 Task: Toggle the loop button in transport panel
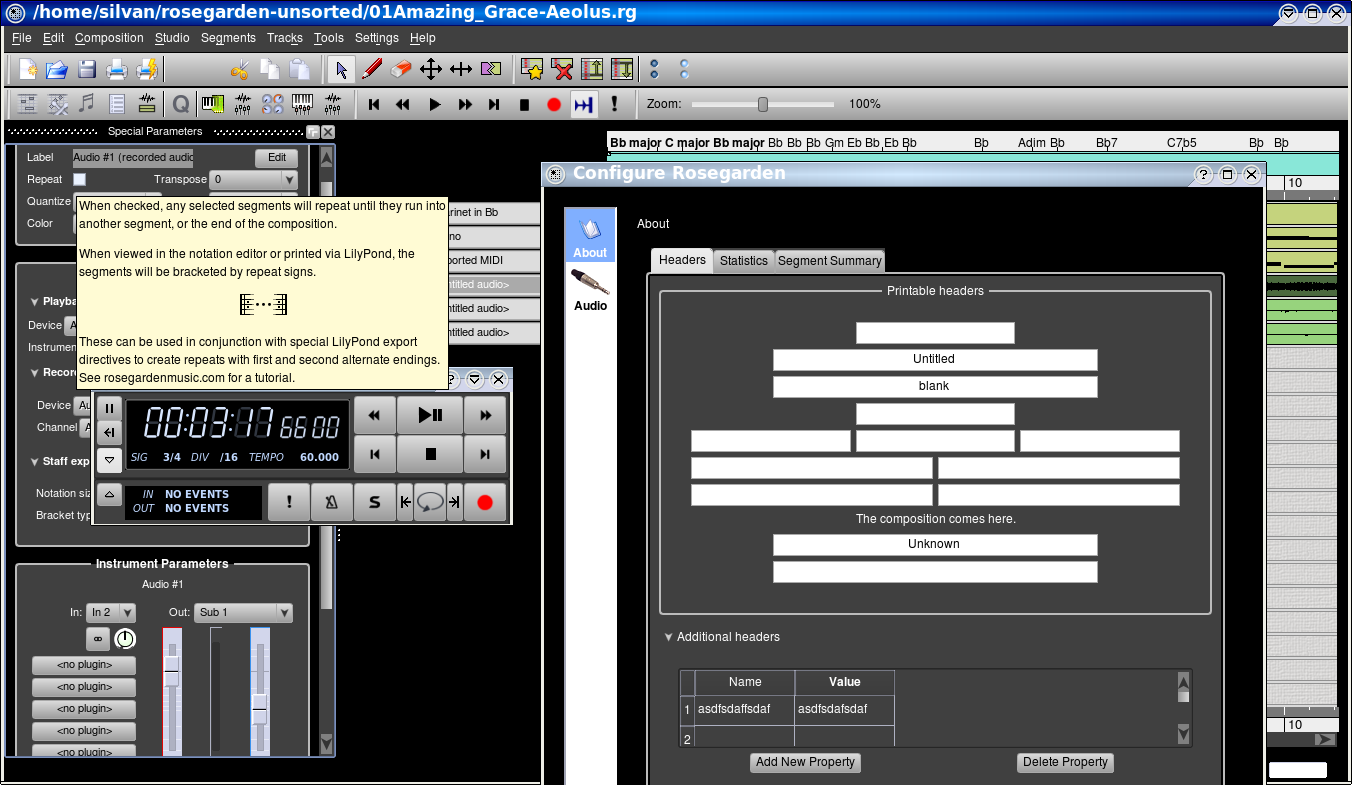pyautogui.click(x=430, y=502)
